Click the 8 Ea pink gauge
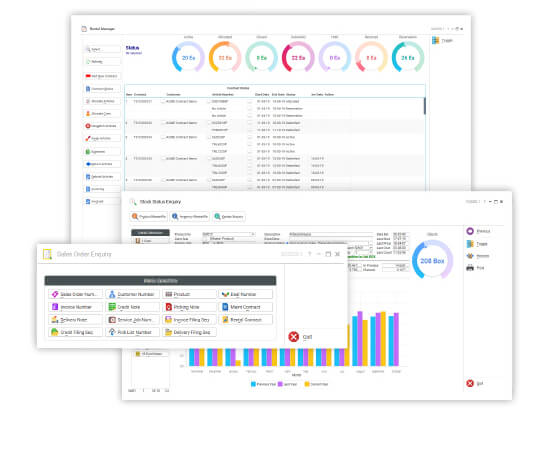 [371, 57]
